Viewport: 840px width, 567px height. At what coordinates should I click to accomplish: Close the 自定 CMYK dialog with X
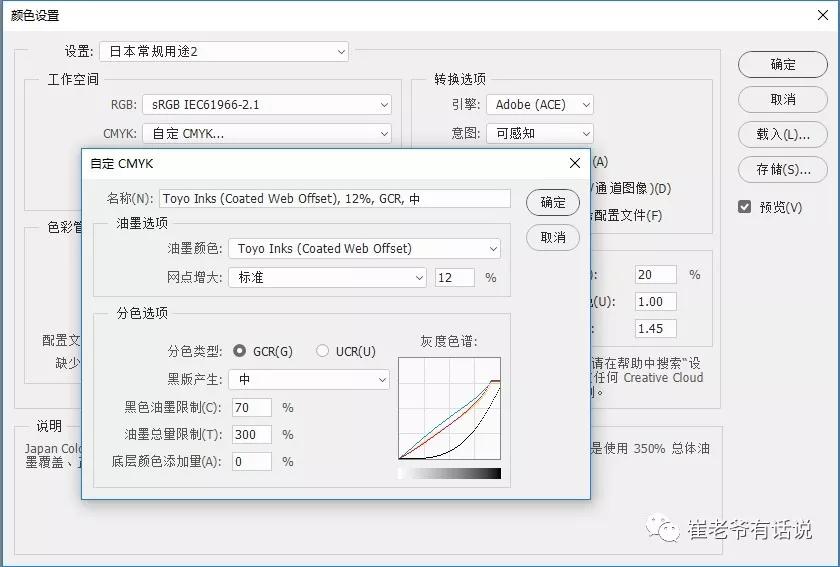(574, 163)
